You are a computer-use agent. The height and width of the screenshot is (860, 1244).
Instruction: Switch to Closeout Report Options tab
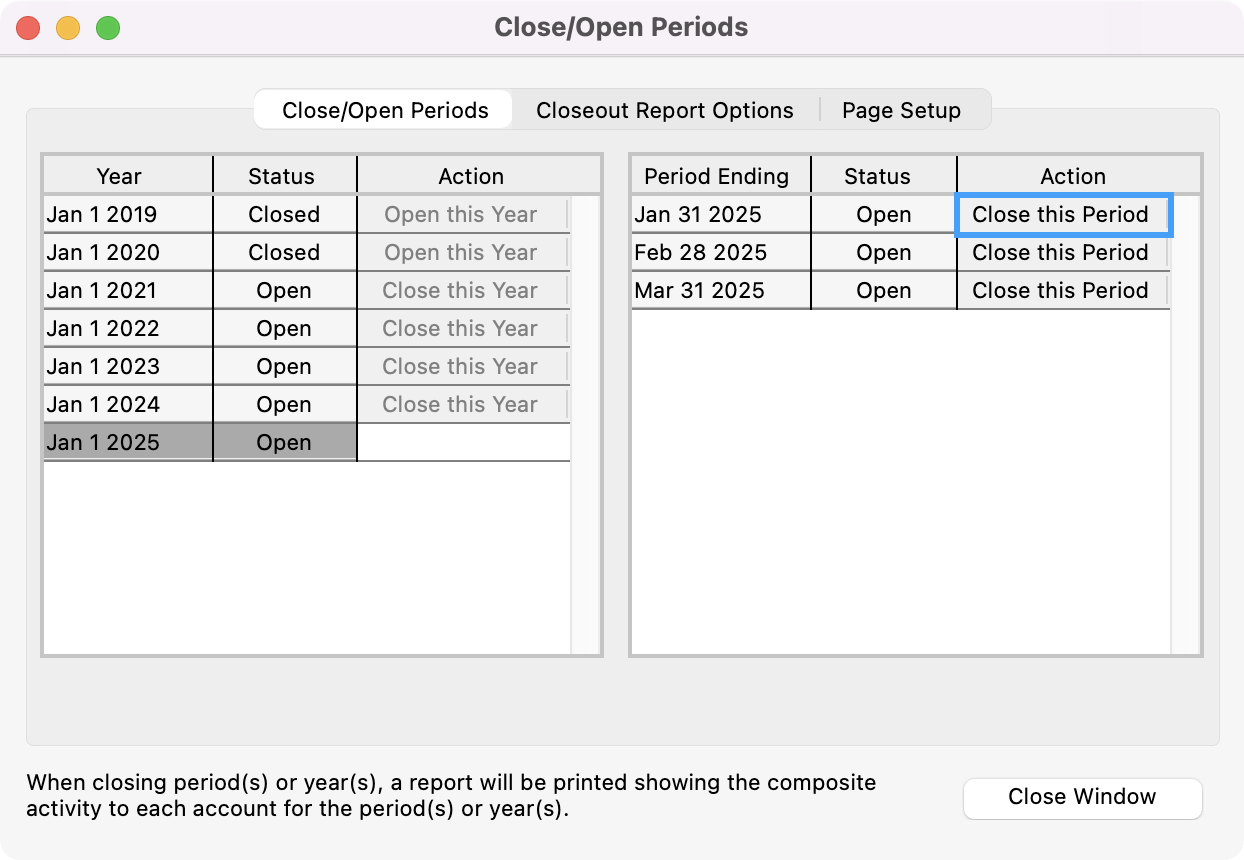click(x=664, y=110)
